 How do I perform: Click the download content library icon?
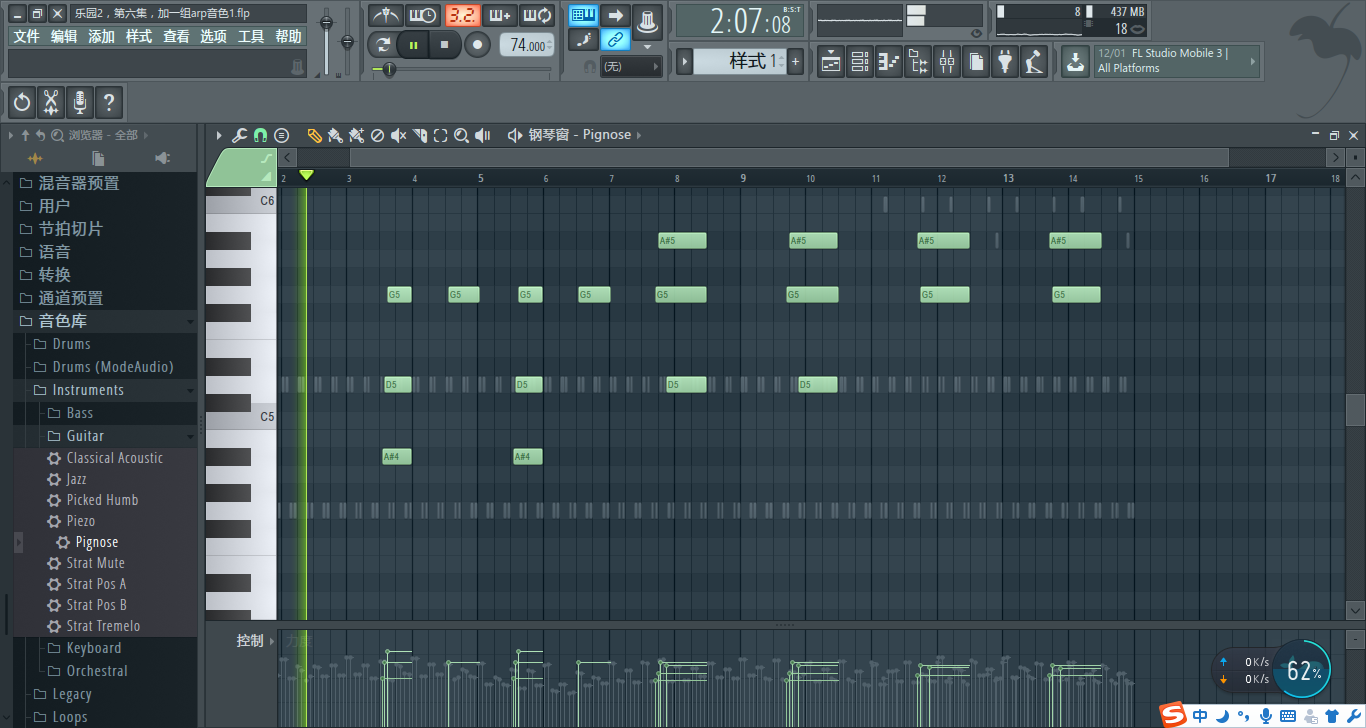click(1075, 62)
